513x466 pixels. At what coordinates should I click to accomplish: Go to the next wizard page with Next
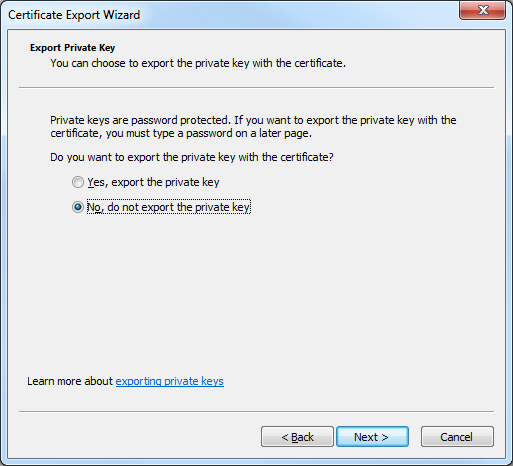point(372,437)
